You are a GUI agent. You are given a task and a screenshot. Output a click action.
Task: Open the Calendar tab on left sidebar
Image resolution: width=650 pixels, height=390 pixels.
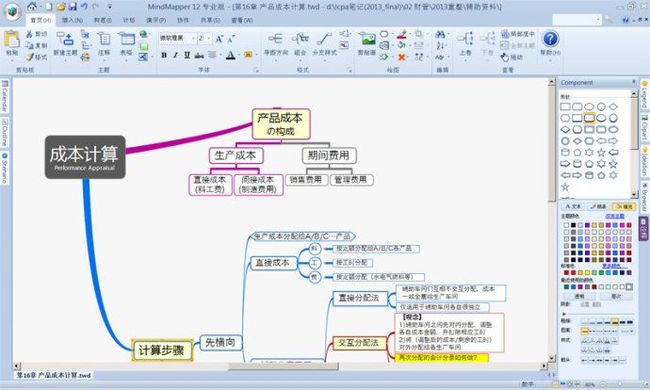coord(5,96)
